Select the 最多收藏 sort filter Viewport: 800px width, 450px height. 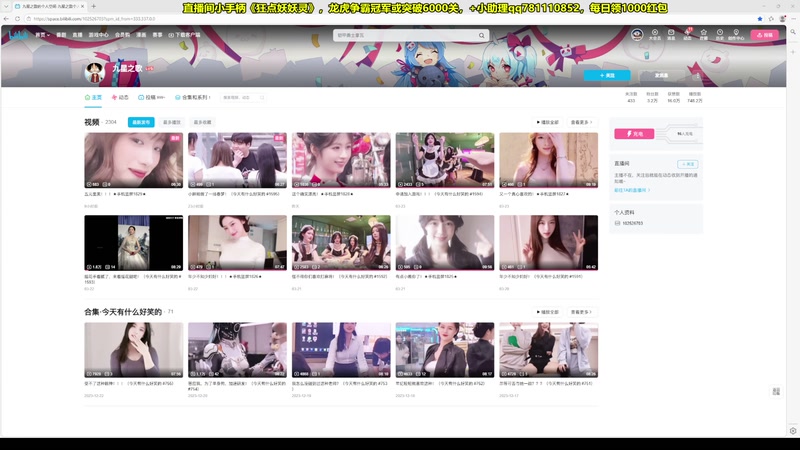201,122
